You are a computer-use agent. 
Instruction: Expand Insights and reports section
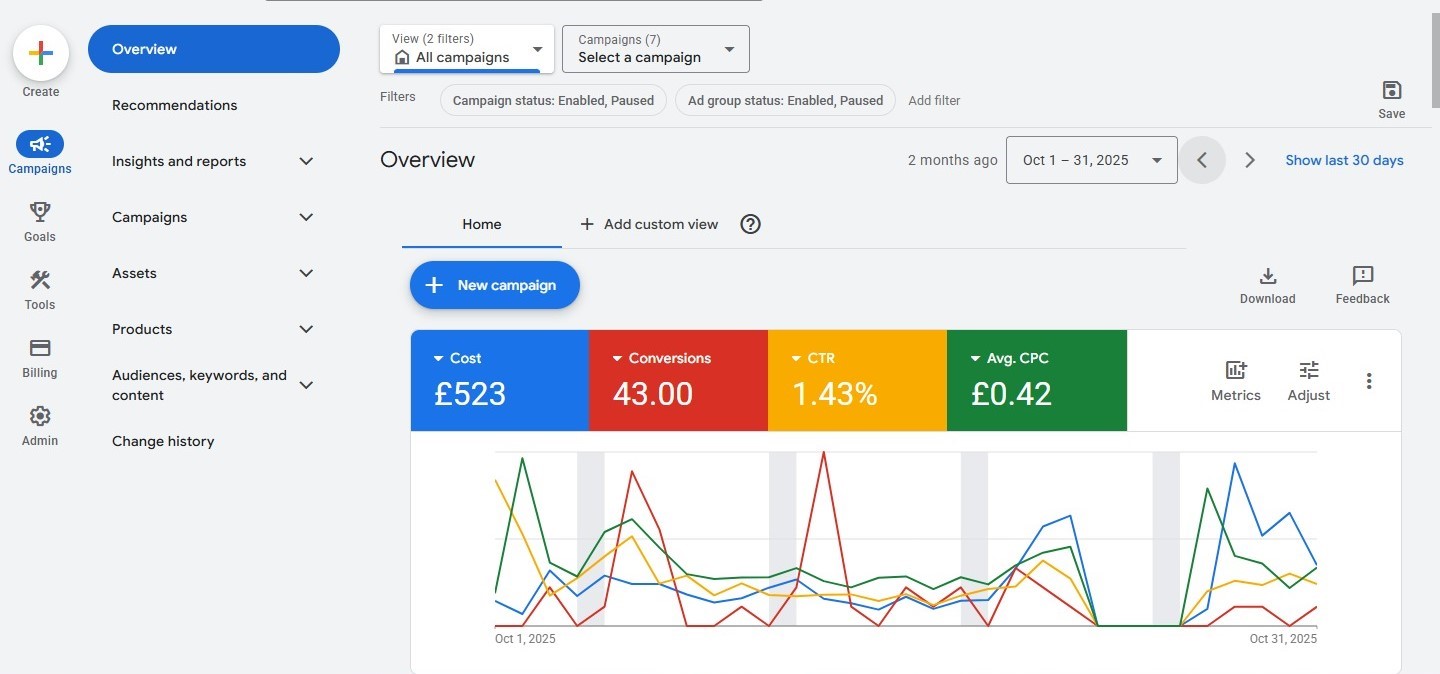coord(306,161)
